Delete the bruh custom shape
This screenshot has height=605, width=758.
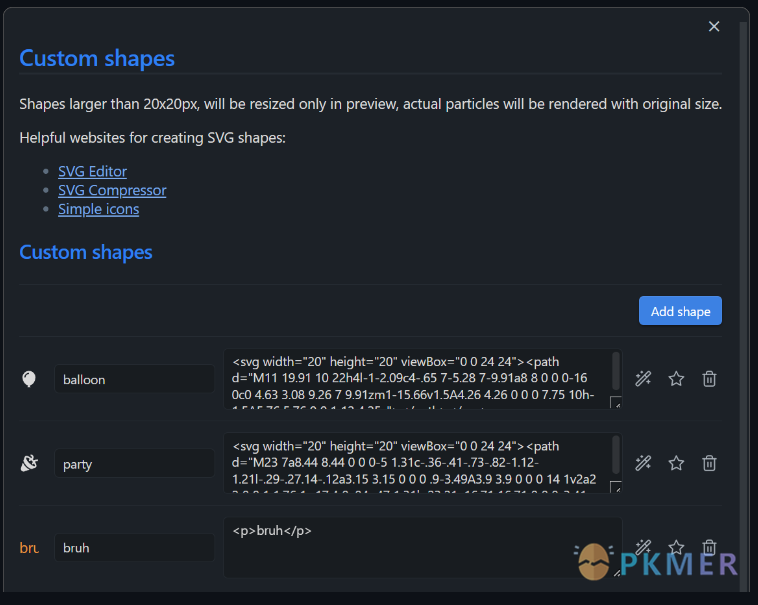click(709, 547)
